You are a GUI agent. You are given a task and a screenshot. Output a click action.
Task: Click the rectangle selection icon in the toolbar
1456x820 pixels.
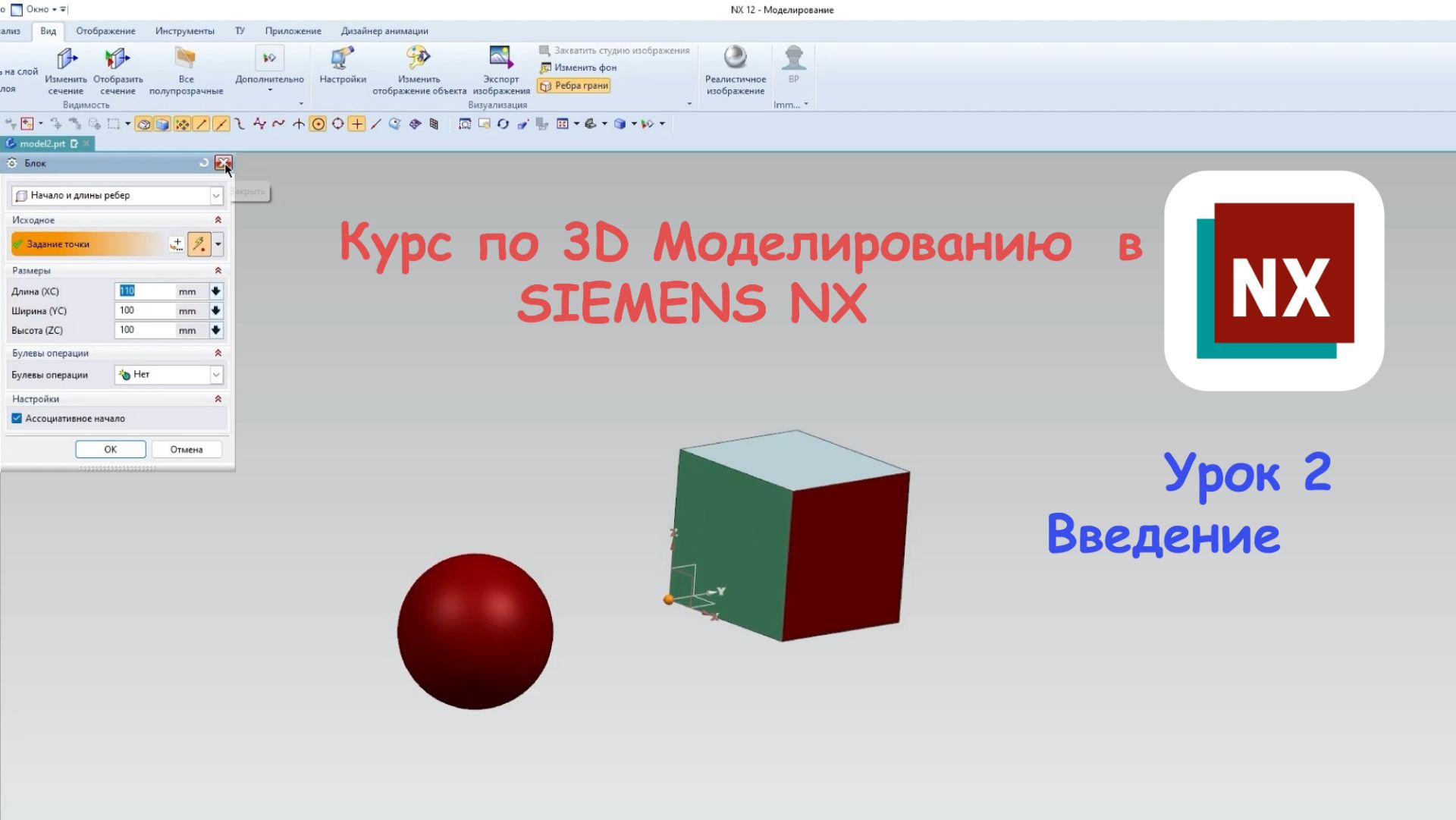114,124
